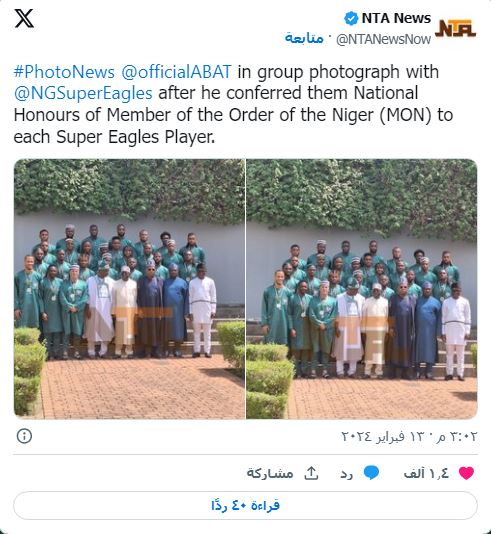Open the @NGSuperEagles mention
The width and height of the screenshot is (491, 534).
[x=83, y=94]
